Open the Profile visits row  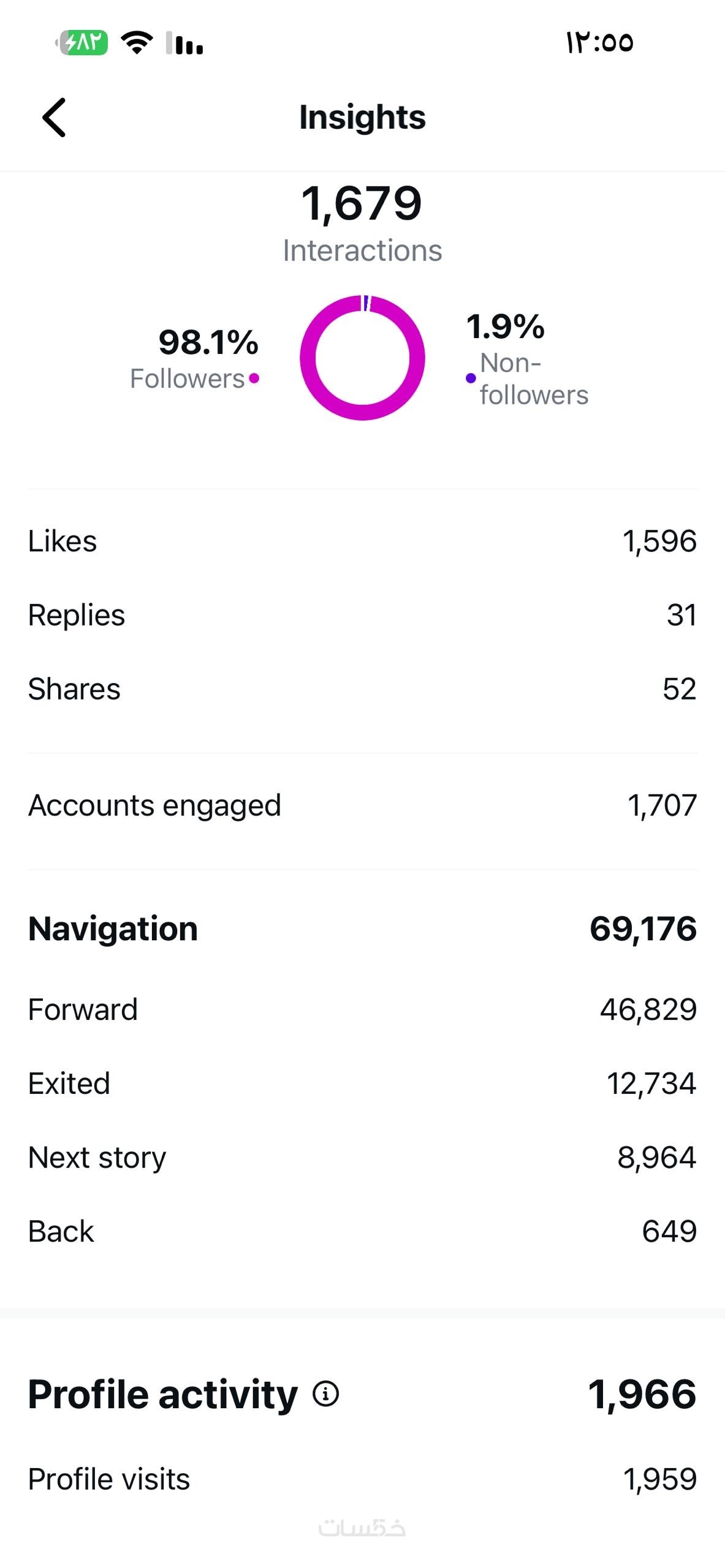click(x=362, y=1479)
